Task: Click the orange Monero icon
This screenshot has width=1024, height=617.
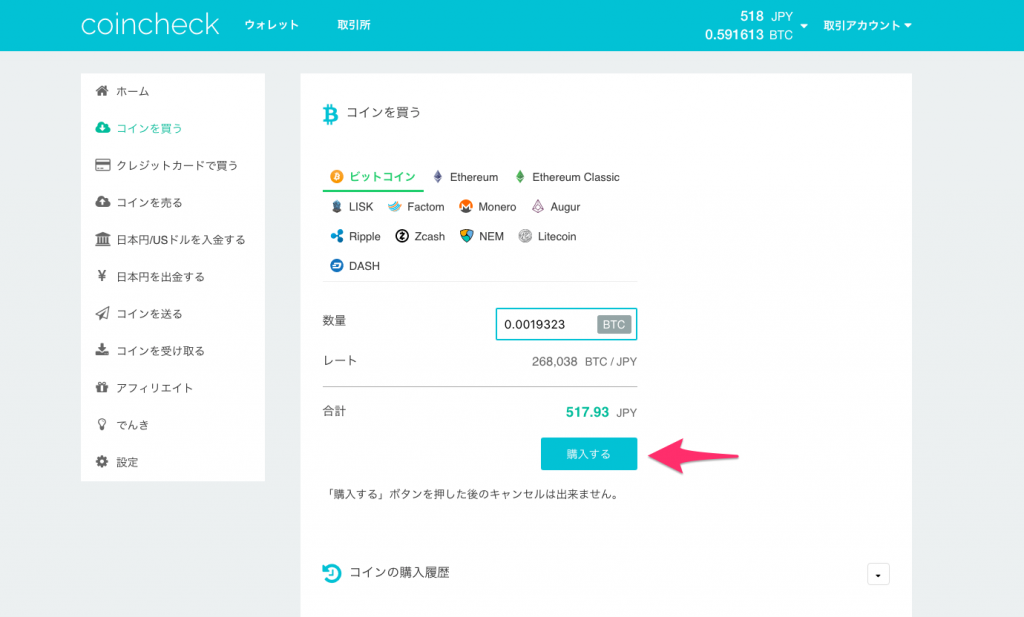Action: pos(466,207)
